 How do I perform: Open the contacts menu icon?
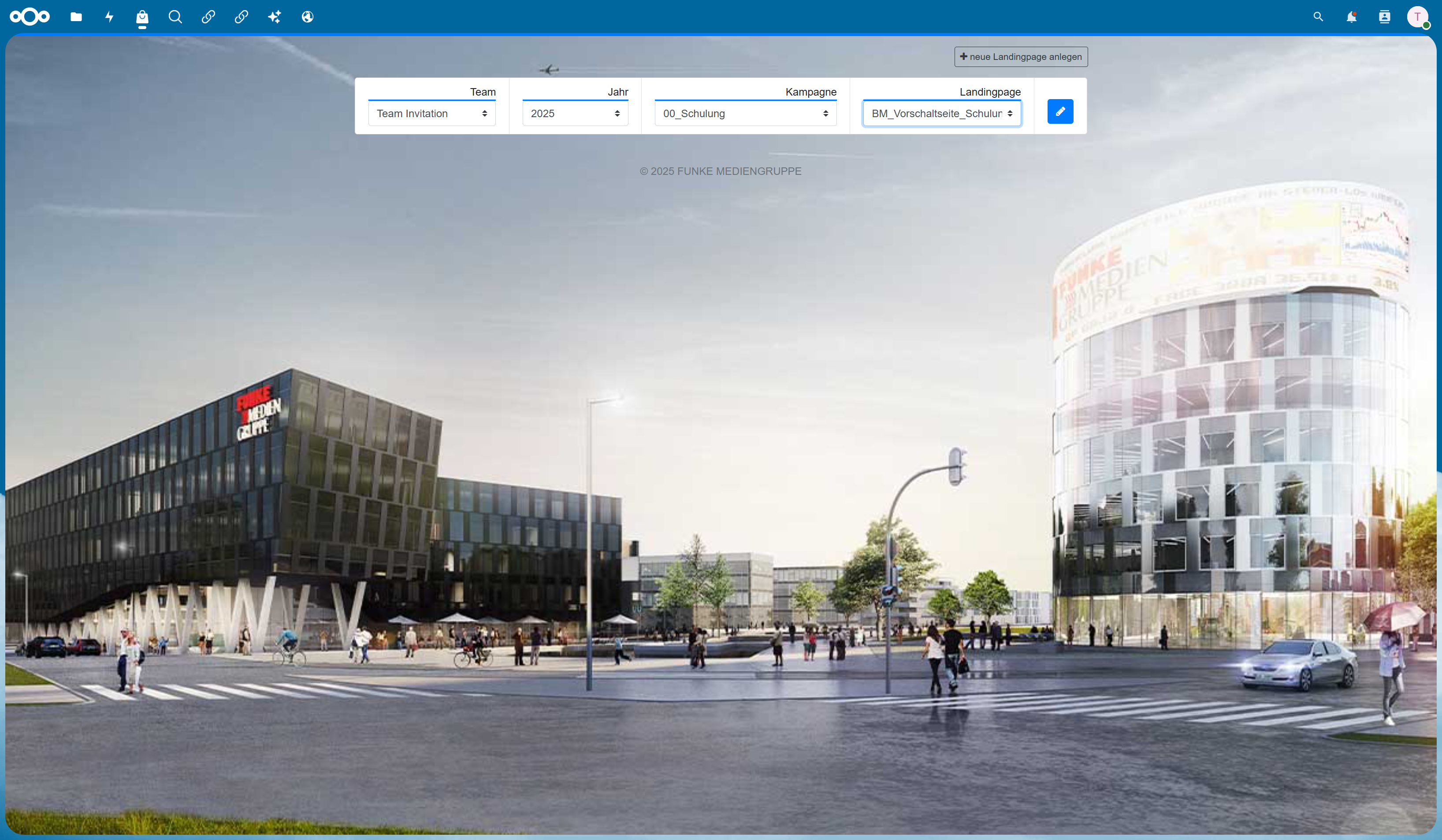pos(1385,17)
